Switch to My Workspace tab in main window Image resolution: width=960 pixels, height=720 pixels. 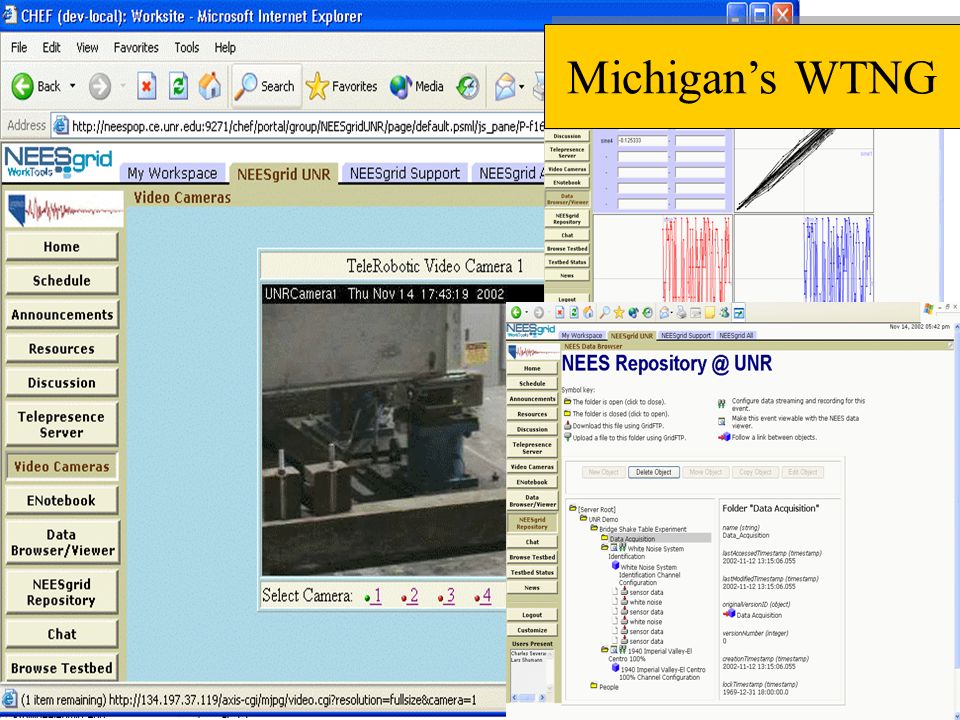point(172,173)
